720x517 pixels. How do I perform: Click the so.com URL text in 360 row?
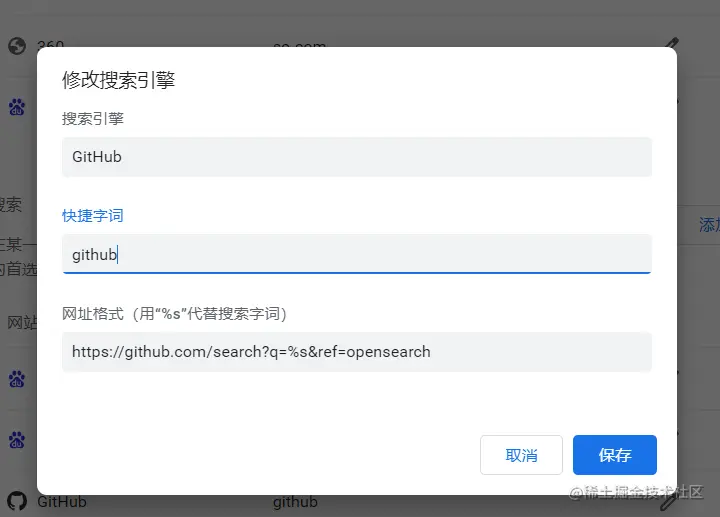coord(300,45)
